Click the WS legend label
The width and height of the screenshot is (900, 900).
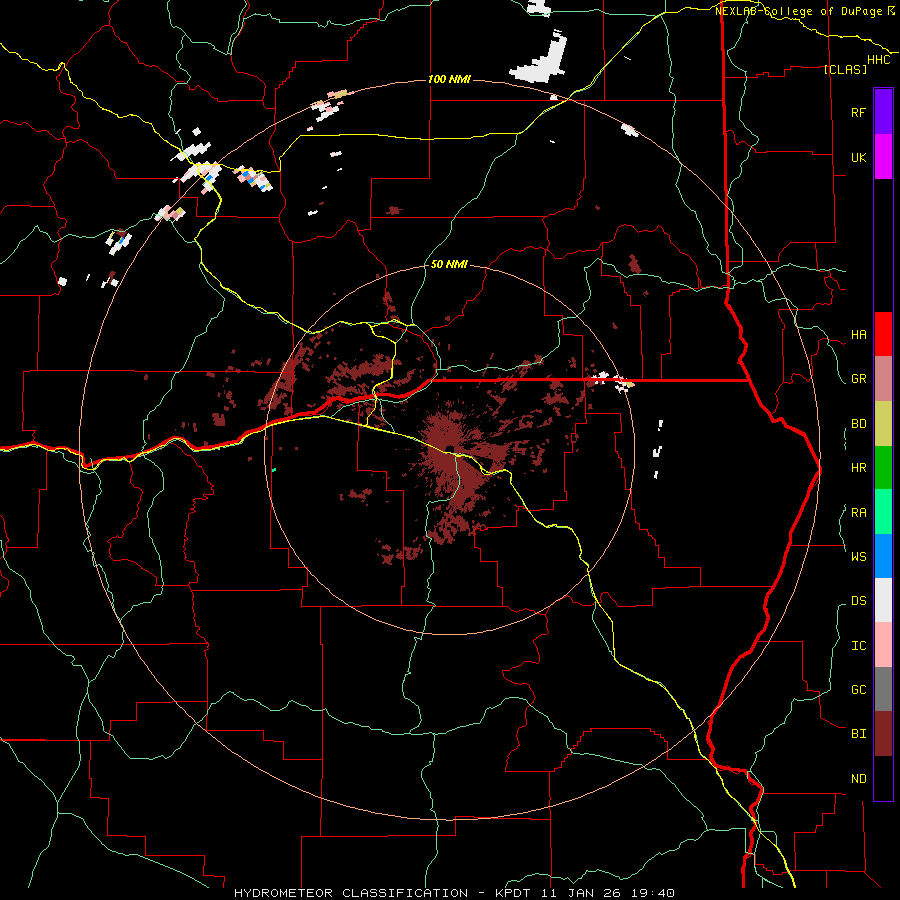pyautogui.click(x=858, y=556)
